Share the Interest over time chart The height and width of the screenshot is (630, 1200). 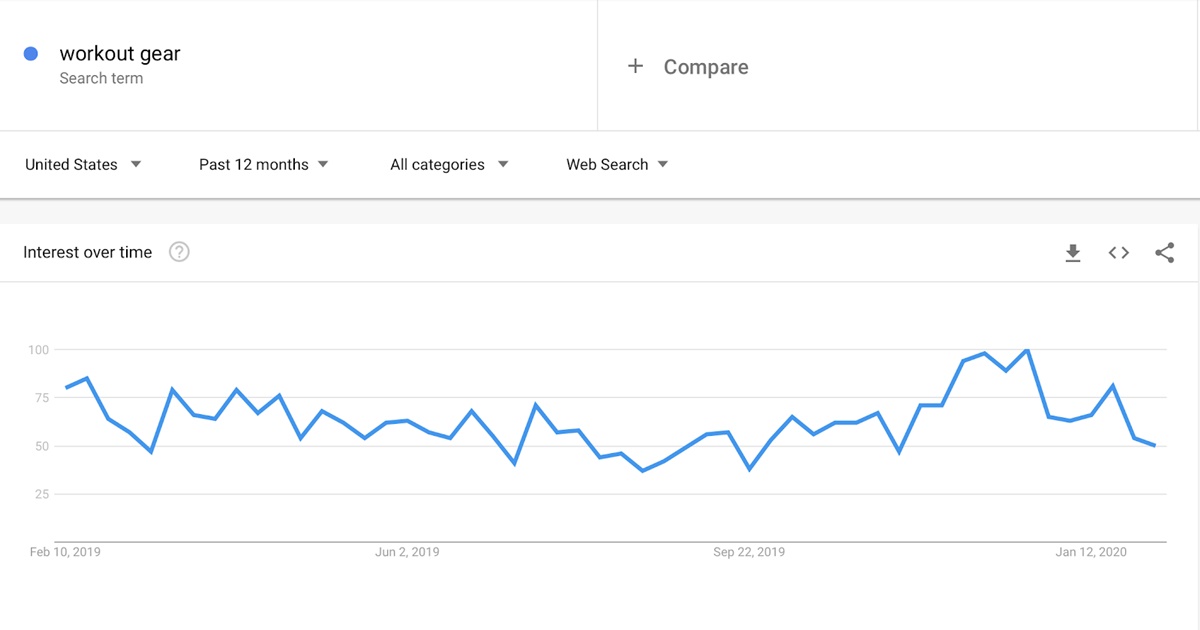point(1165,253)
